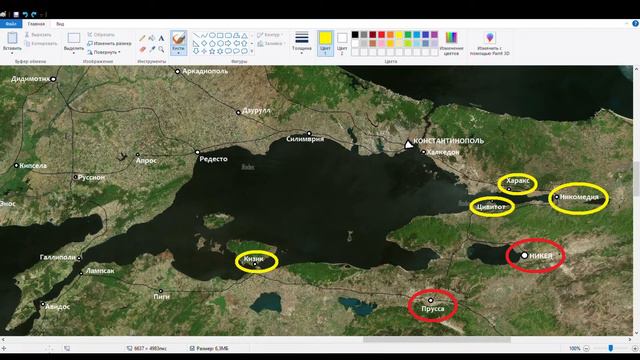The width and height of the screenshot is (640, 360).
Task: Click the НИКЕЯ label on the map
Action: pos(541,256)
